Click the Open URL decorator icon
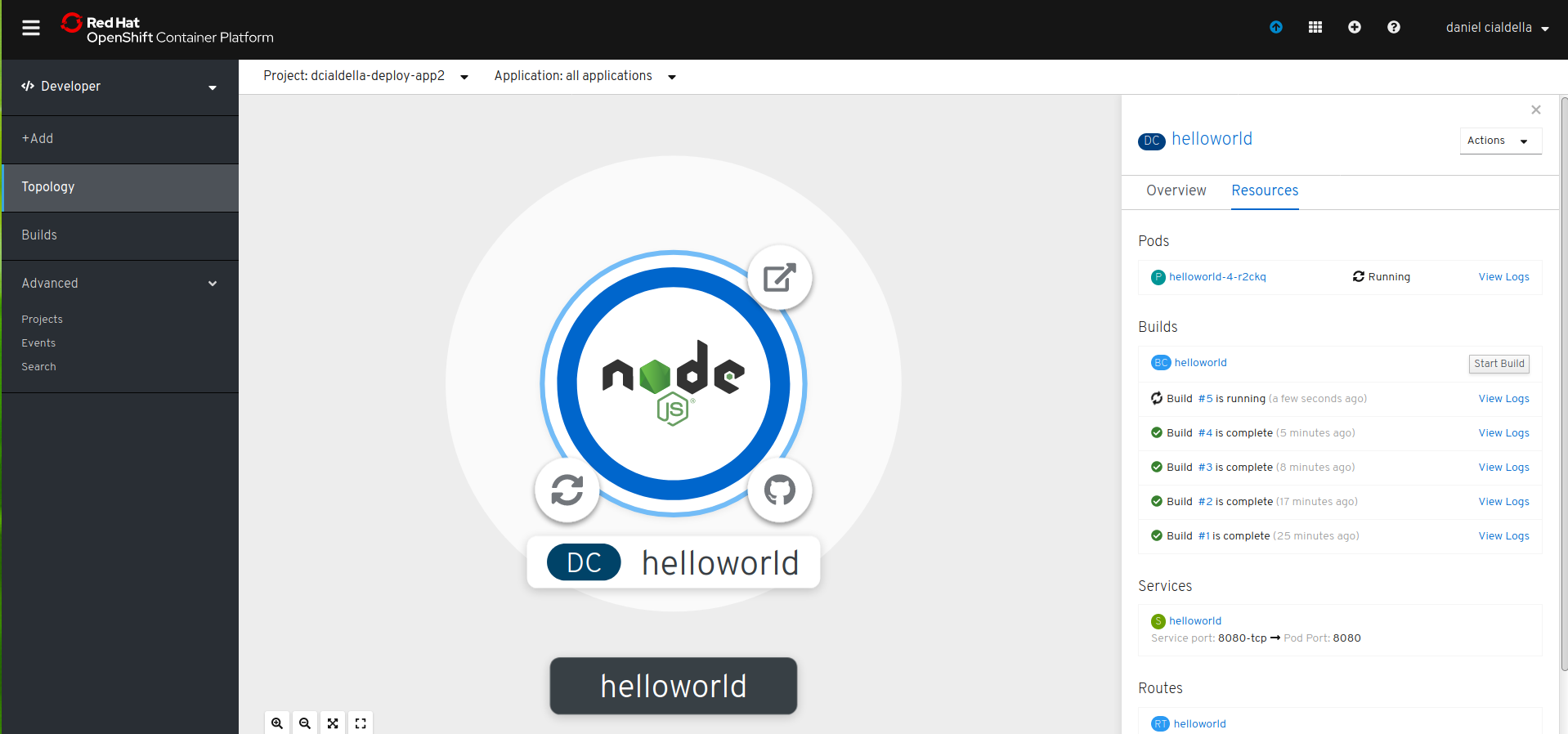Image resolution: width=1568 pixels, height=734 pixels. click(779, 278)
